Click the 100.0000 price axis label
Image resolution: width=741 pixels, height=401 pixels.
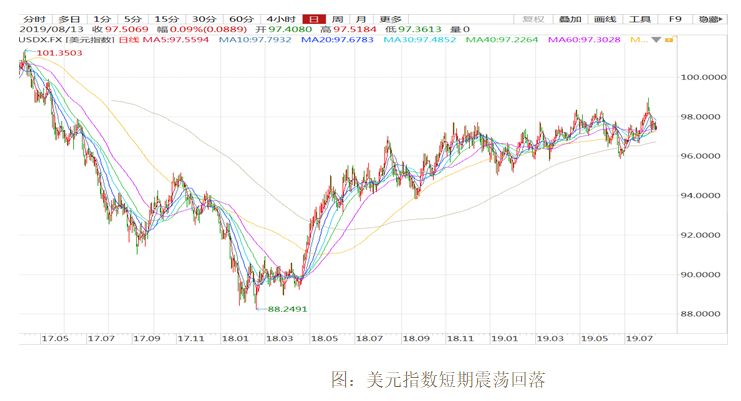coord(703,77)
